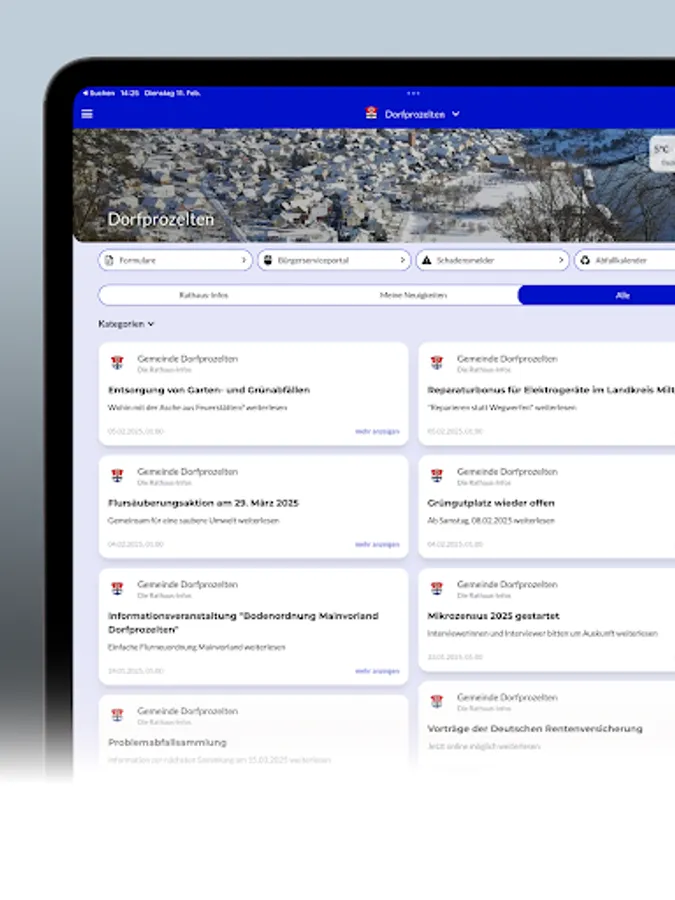Open the Dorfprozelten snowy village banner image
Screen dimensions: 675x900
[x=374, y=185]
